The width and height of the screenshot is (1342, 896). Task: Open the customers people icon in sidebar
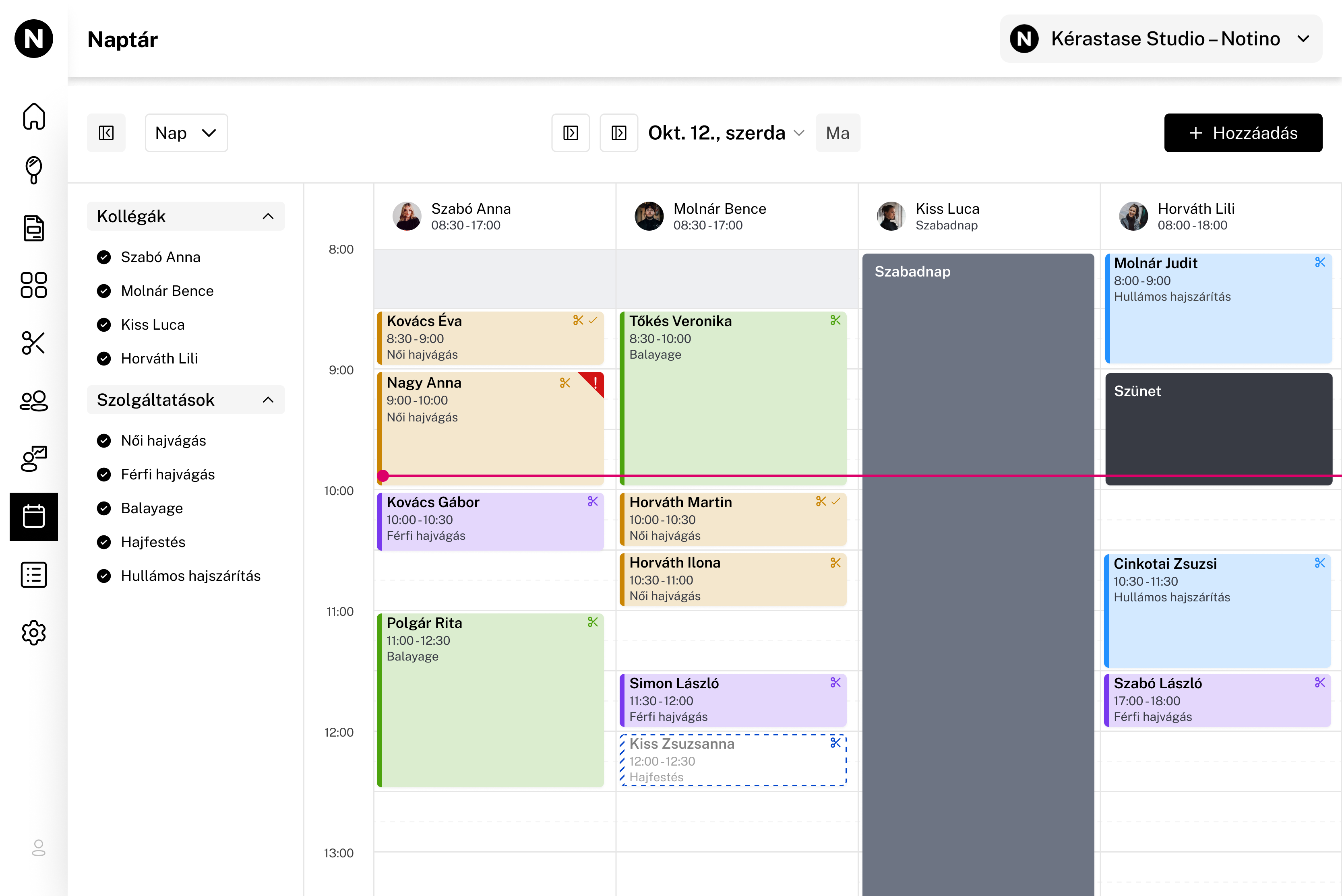click(x=34, y=401)
